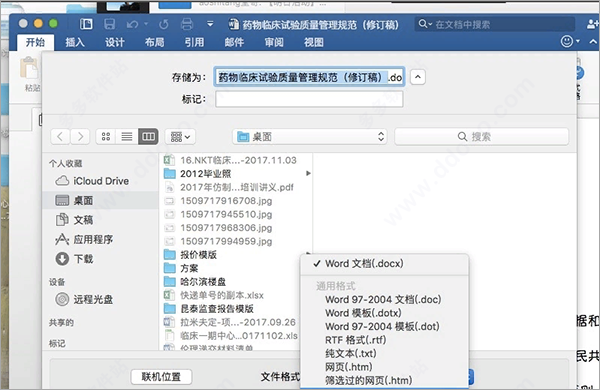This screenshot has height=390, width=600.
Task: Click the smiley feedback icon
Action: pyautogui.click(x=567, y=41)
